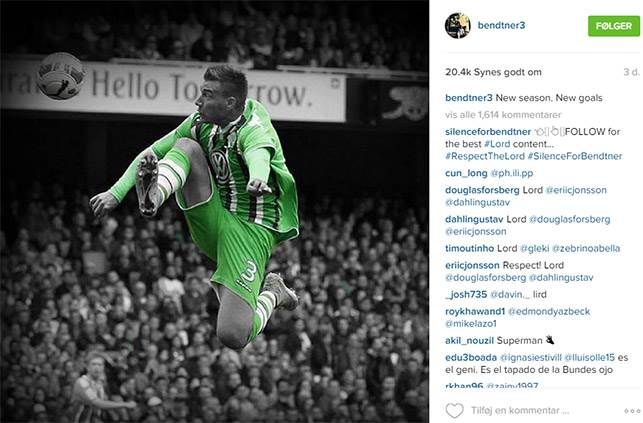Image resolution: width=643 pixels, height=423 pixels.
Task: Open the edu3boada commenter profile
Action: [471, 357]
